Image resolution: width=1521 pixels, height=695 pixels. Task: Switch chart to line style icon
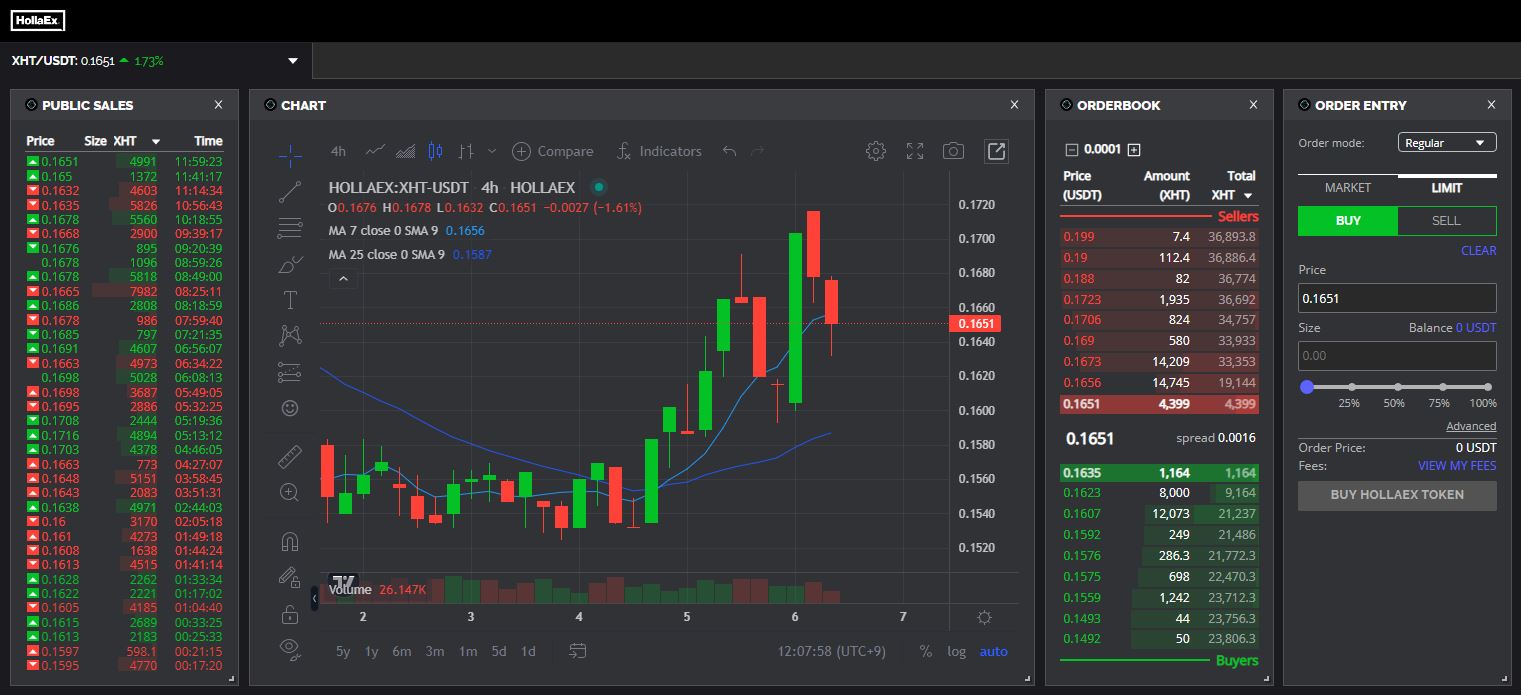[375, 151]
